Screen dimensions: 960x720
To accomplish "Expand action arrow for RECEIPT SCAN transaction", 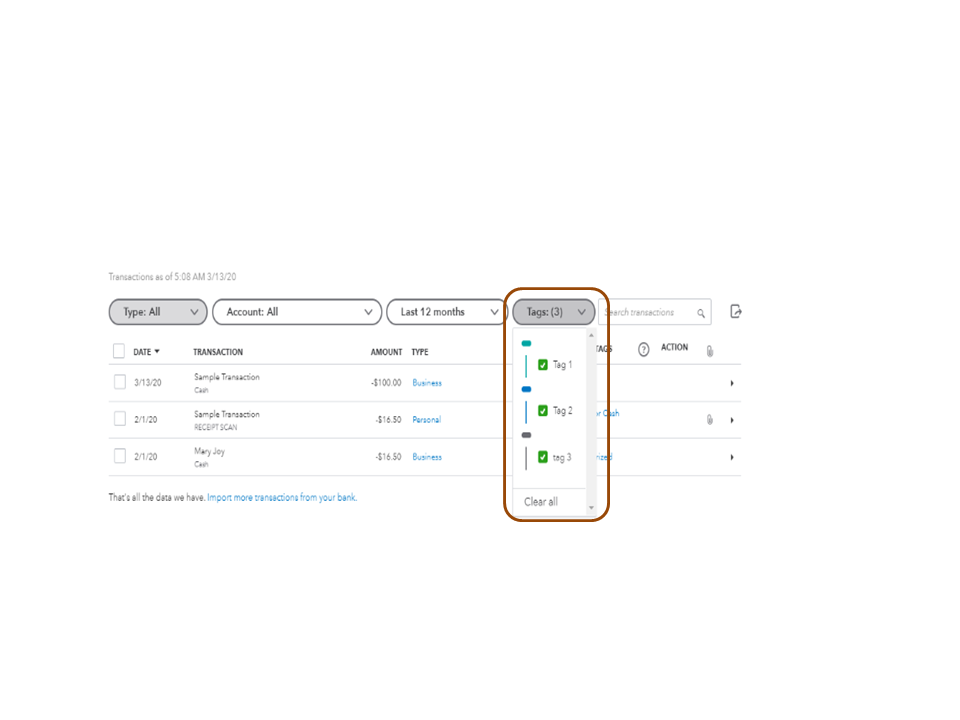I will (732, 420).
